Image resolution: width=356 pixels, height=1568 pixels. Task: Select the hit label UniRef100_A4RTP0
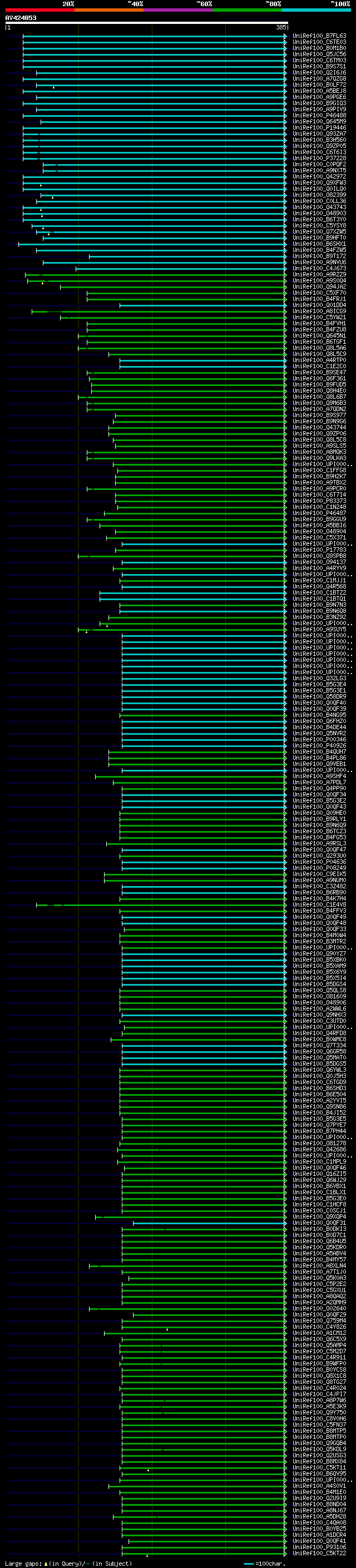(x=319, y=360)
